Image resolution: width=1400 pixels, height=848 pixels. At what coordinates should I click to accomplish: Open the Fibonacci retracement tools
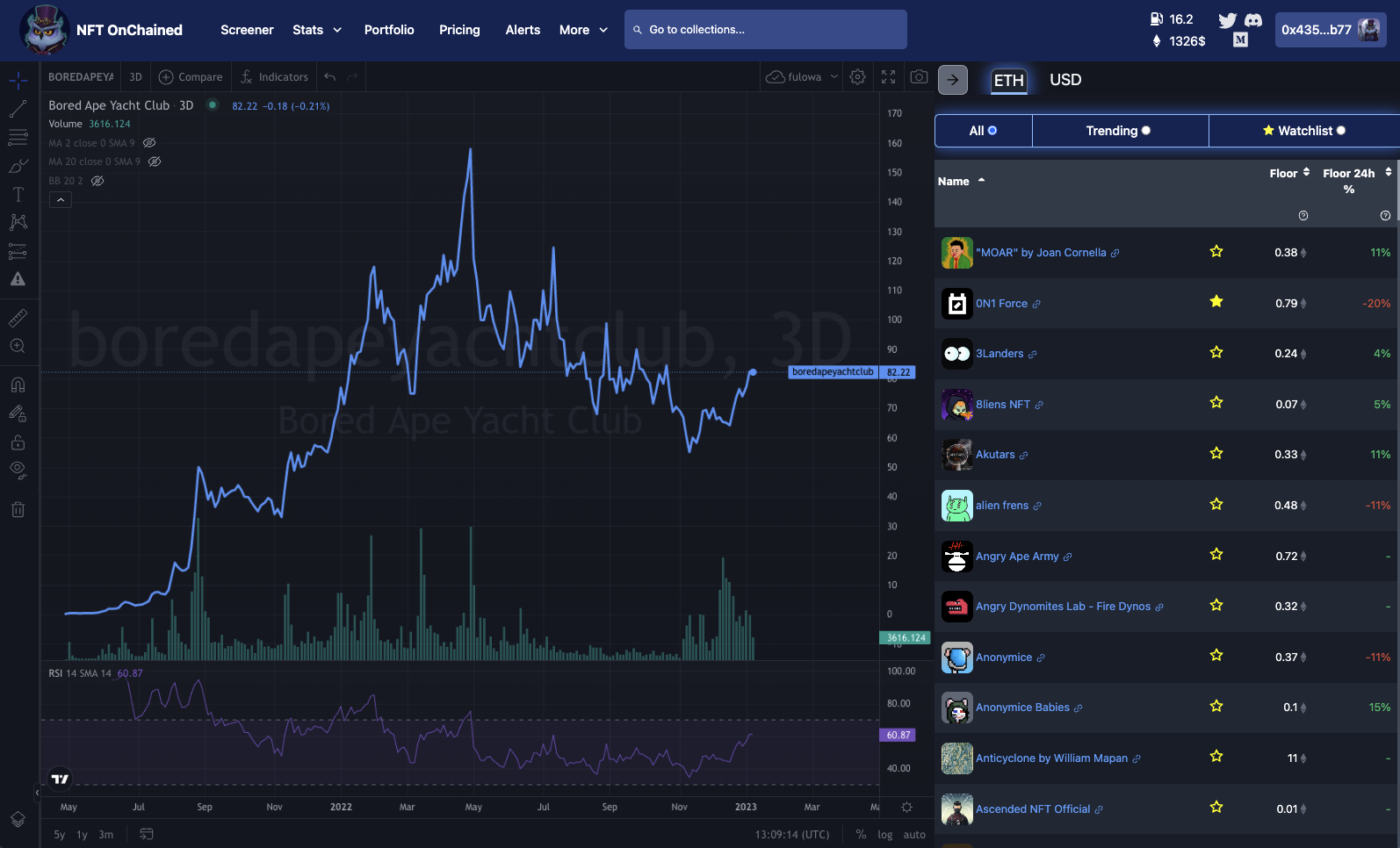(18, 138)
